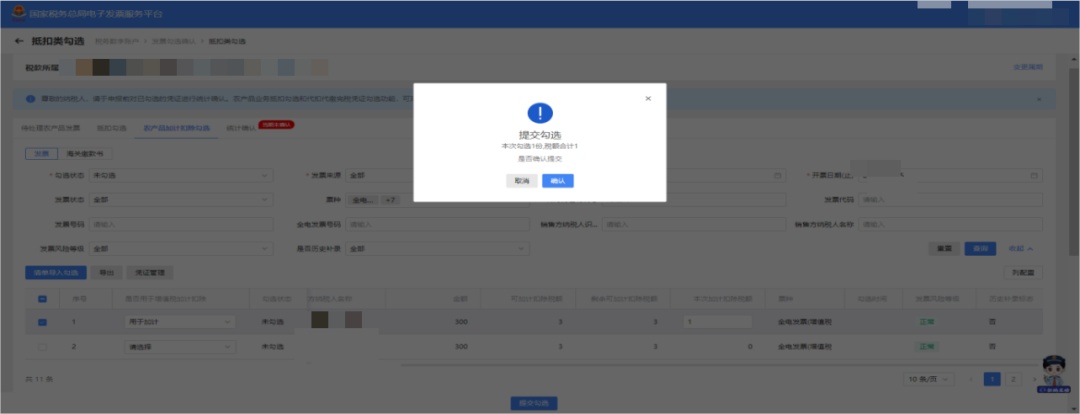This screenshot has height=414, width=1080.
Task: Open the 开票日期(止) calendar icon
Action: pyautogui.click(x=1033, y=176)
